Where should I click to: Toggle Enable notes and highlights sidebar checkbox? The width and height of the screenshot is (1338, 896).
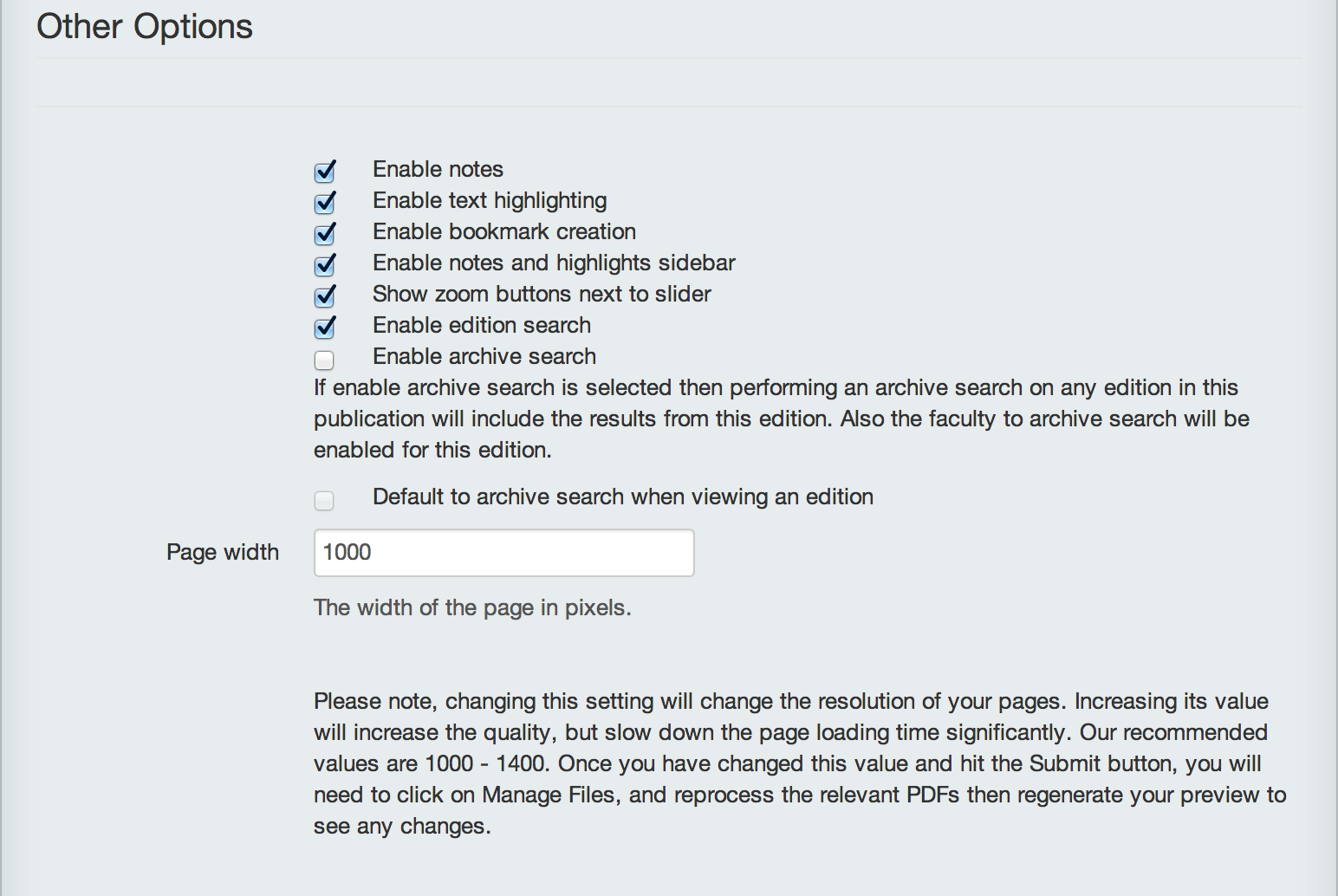coord(324,265)
